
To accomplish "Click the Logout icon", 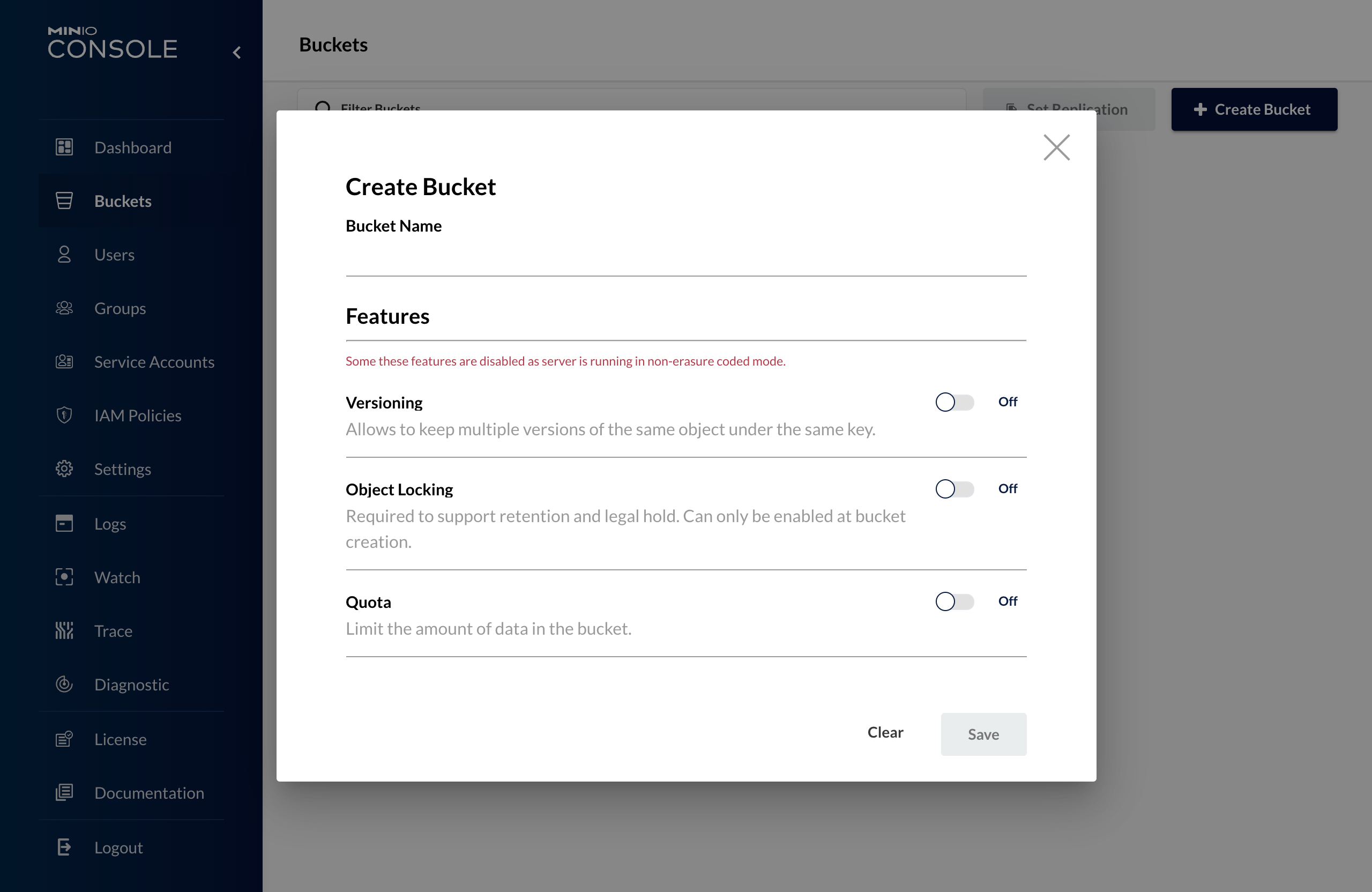I will [64, 847].
